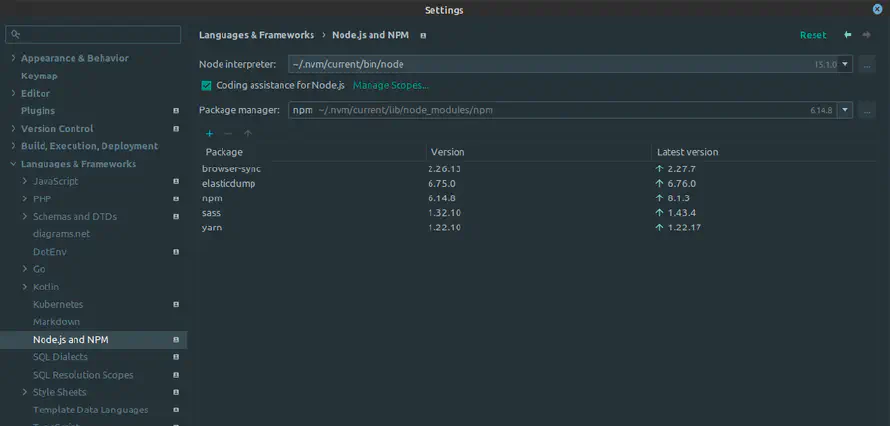Click icon beside Node.js and NPM breadcrumb
This screenshot has width=890, height=426.
point(423,36)
